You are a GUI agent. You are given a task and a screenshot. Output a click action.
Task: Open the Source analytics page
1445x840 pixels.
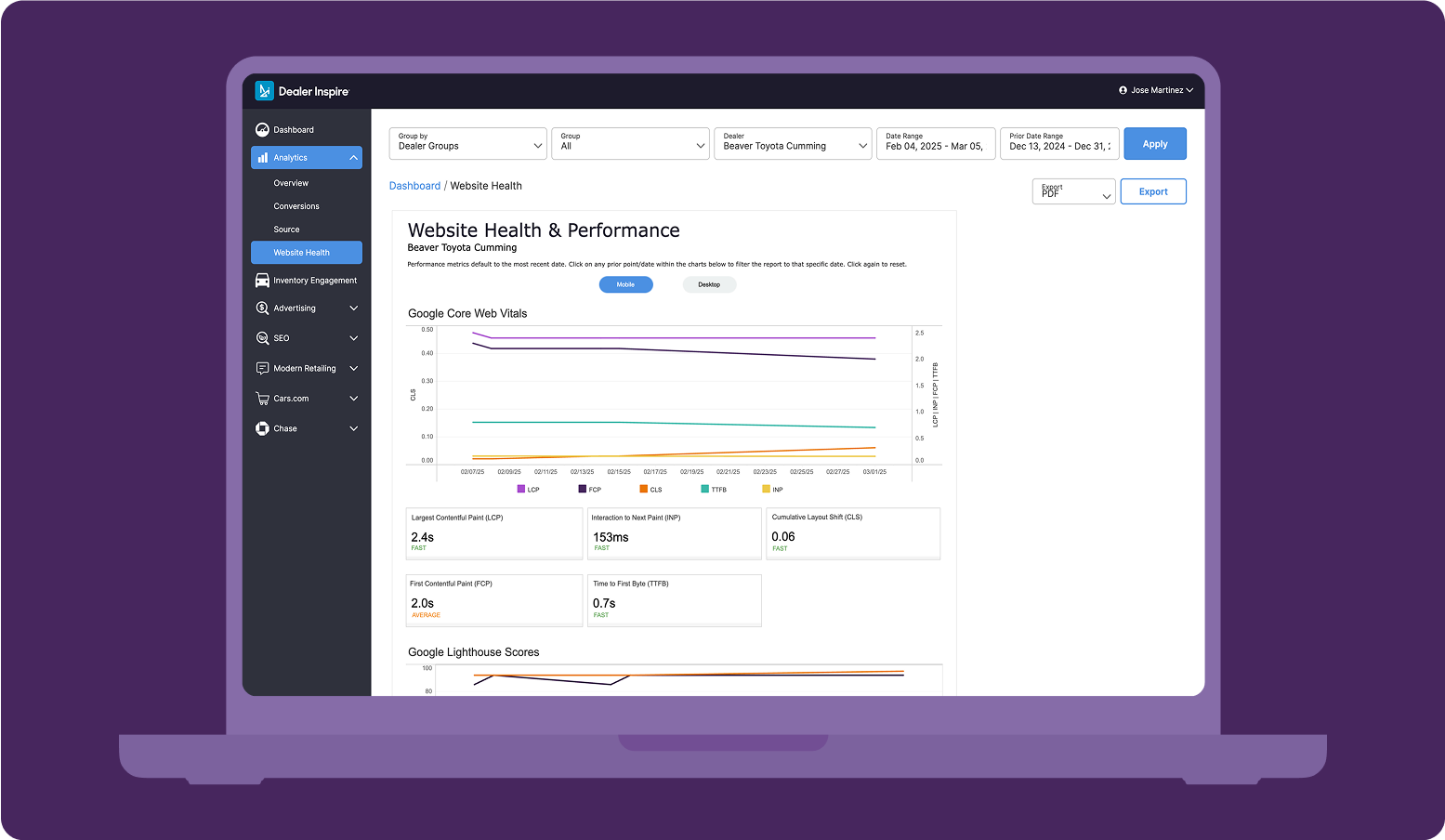[286, 230]
